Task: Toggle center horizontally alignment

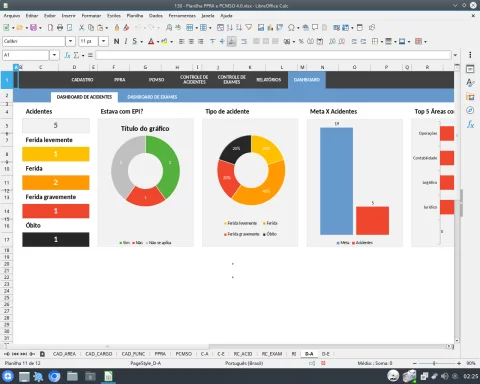Action: pyautogui.click(x=191, y=41)
